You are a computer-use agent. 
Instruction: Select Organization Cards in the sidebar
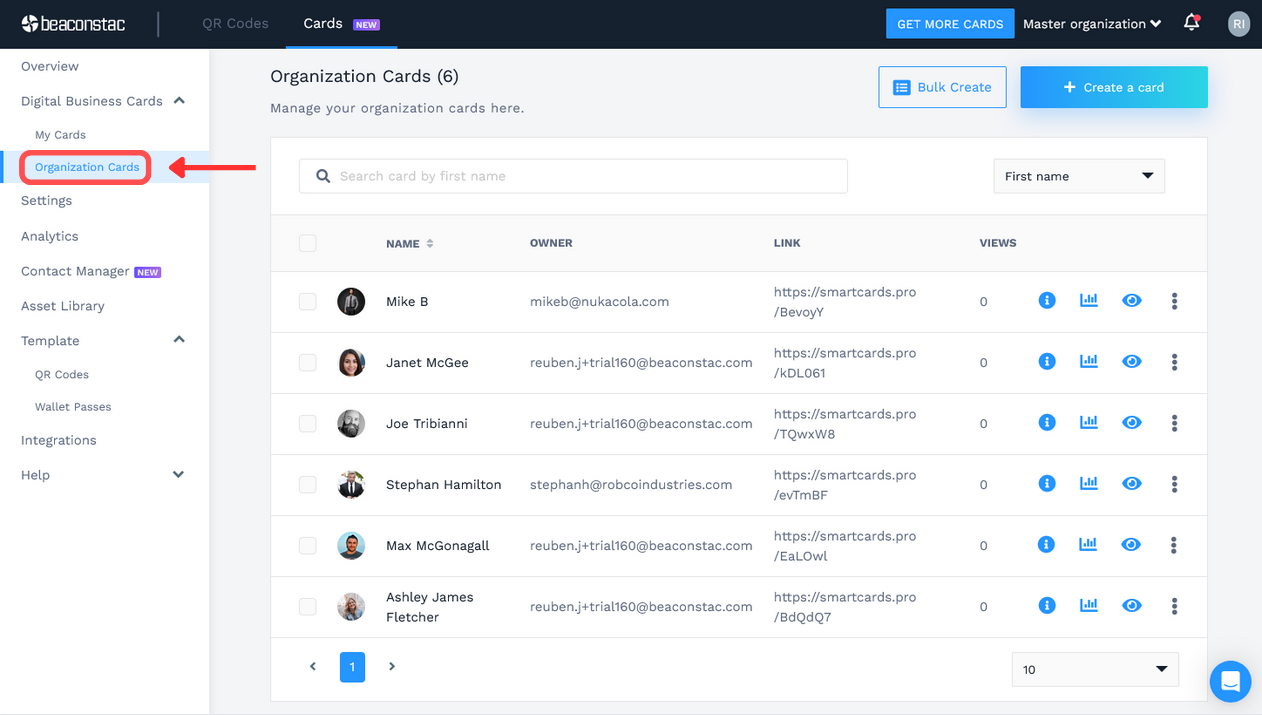tap(87, 167)
